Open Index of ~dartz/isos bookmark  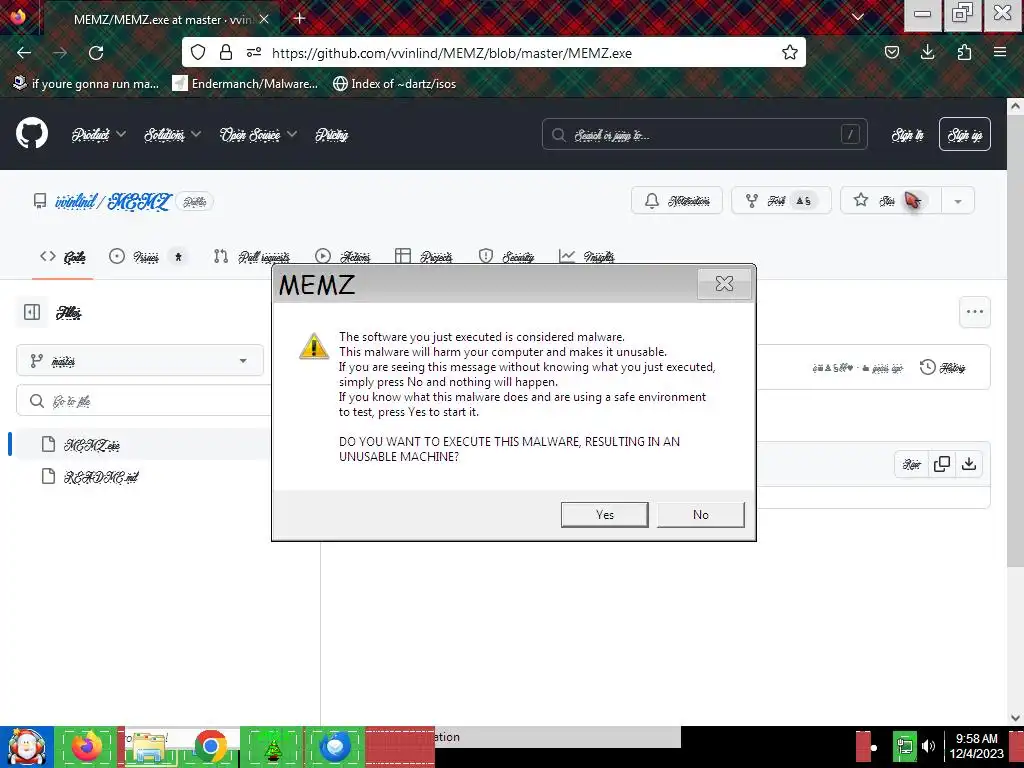[394, 84]
